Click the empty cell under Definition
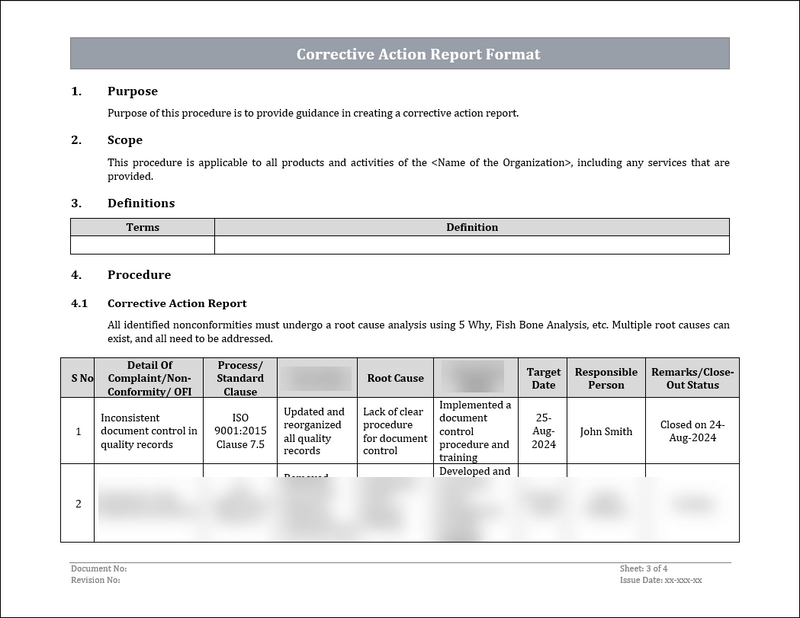This screenshot has height=618, width=800. [472, 245]
